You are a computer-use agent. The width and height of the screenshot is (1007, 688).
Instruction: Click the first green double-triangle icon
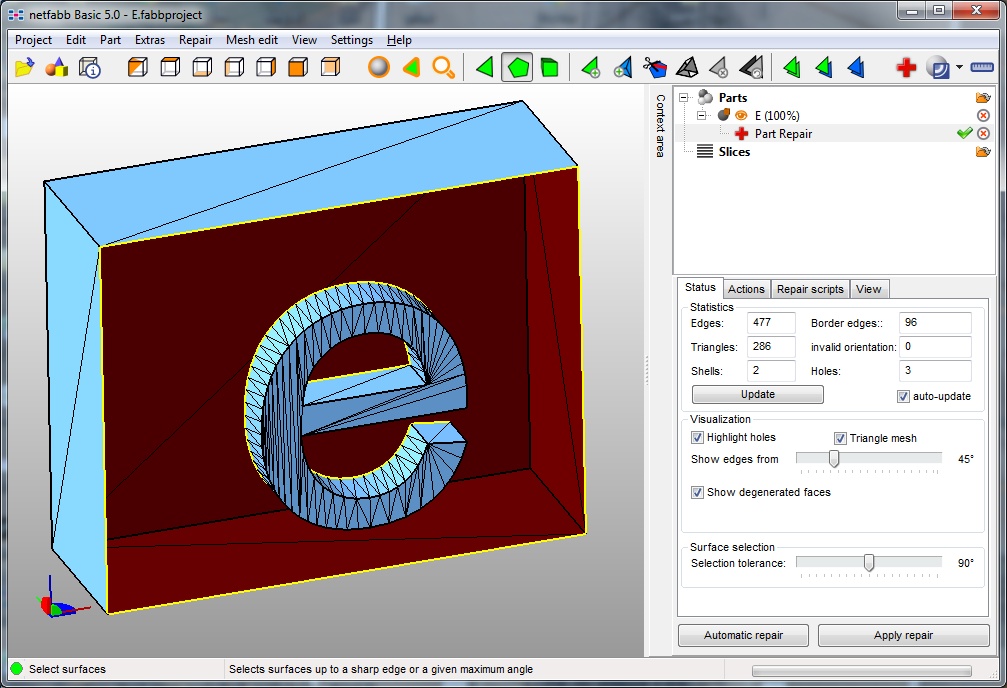pyautogui.click(x=792, y=67)
